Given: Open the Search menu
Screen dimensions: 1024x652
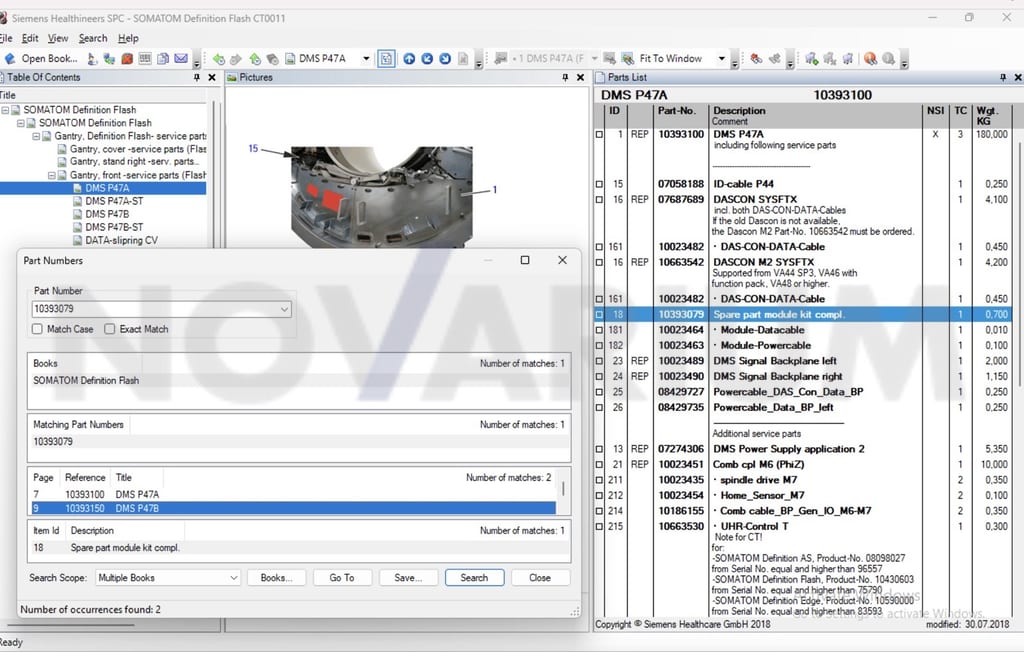Looking at the screenshot, I should (93, 39).
